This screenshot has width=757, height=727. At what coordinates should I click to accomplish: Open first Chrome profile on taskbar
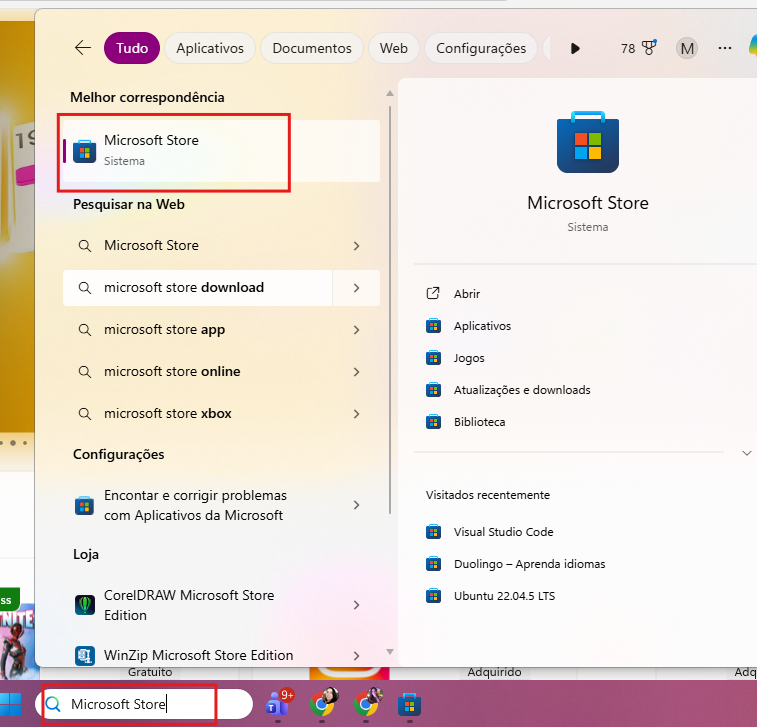click(322, 704)
